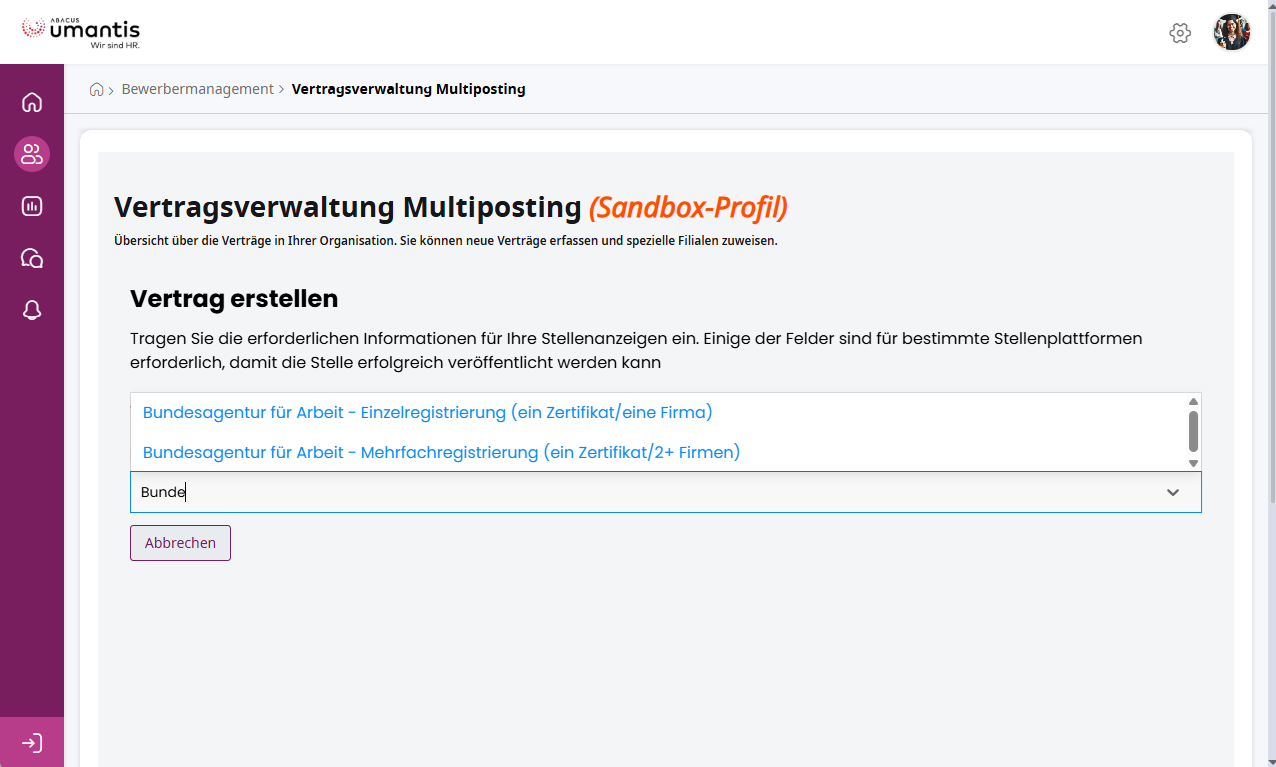Select the Bewerbermanagement people icon in sidebar
The height and width of the screenshot is (767, 1276).
point(32,154)
